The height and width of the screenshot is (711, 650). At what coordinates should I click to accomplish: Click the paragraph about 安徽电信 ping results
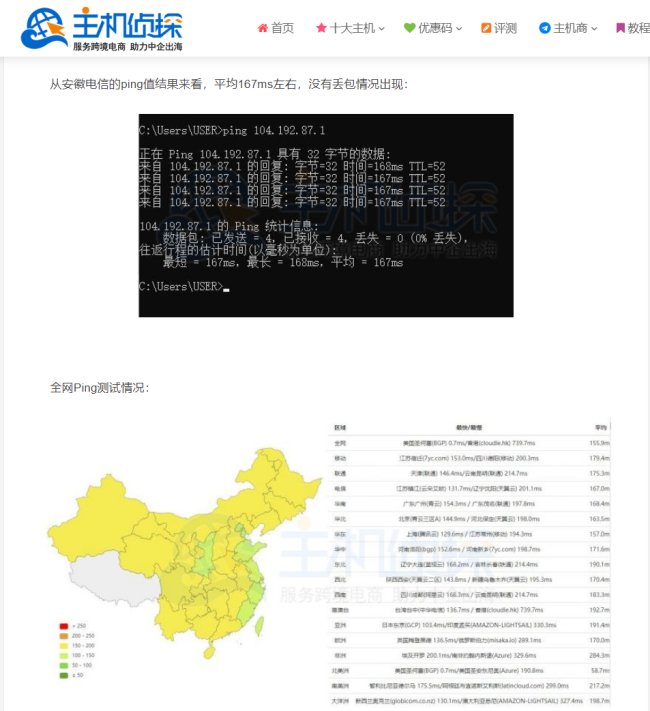[x=229, y=84]
